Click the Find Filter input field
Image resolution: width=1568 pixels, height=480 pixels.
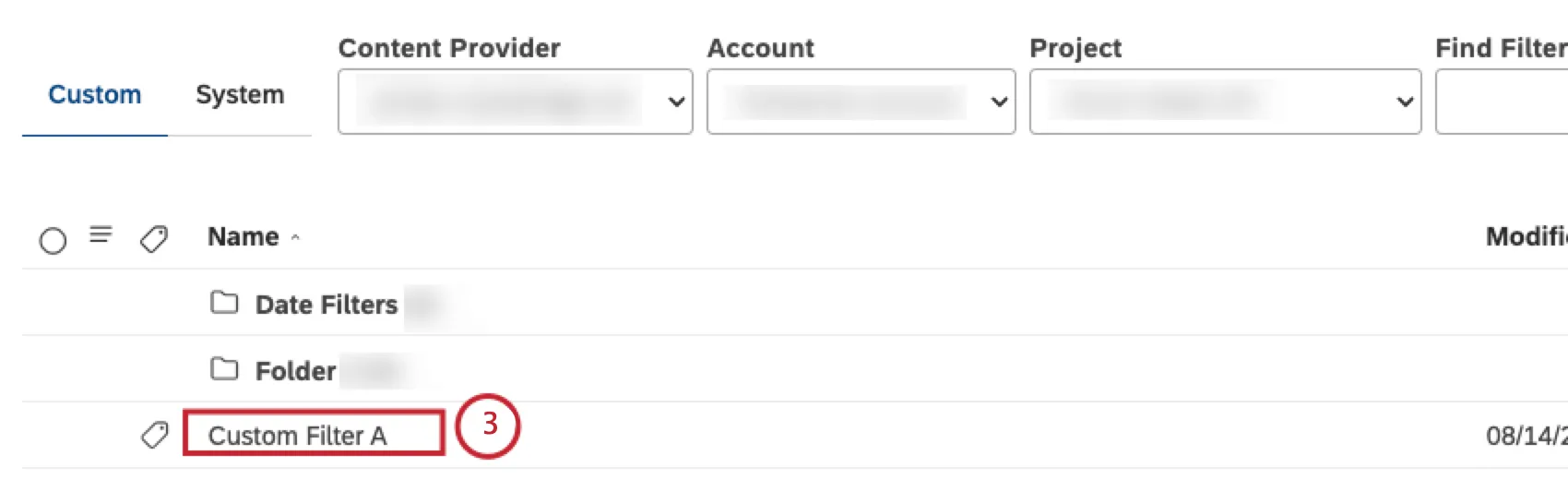[1503, 102]
